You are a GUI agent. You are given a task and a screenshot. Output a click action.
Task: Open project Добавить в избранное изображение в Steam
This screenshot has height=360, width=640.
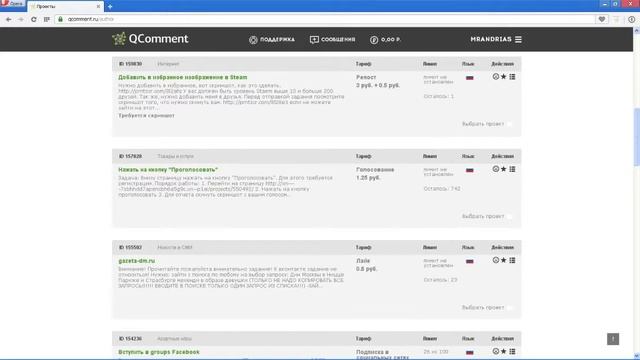point(182,77)
